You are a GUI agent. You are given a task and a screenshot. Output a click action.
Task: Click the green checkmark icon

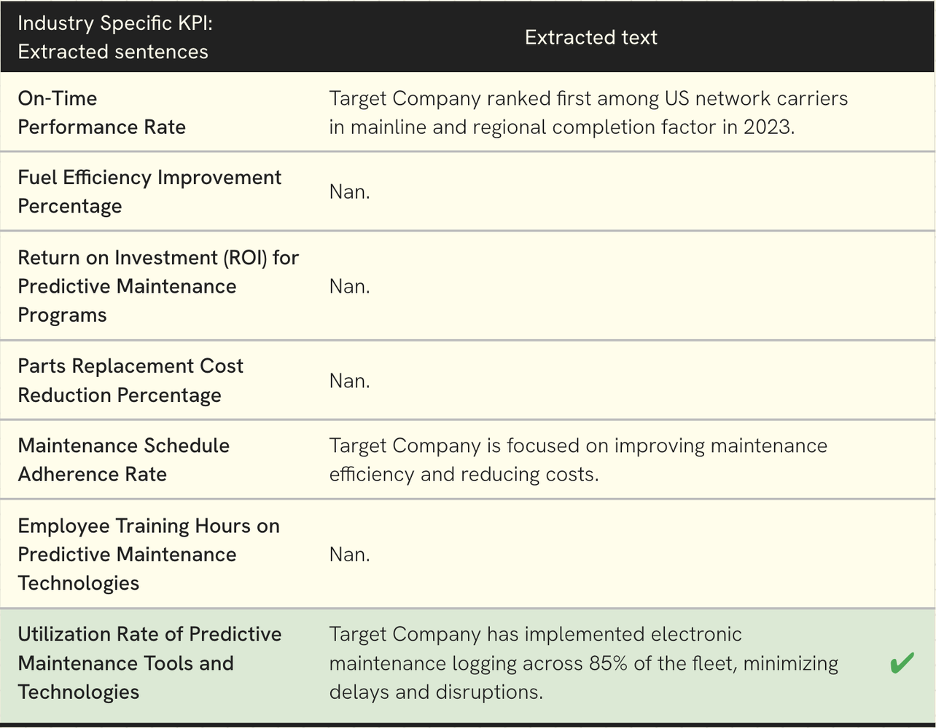coord(901,663)
